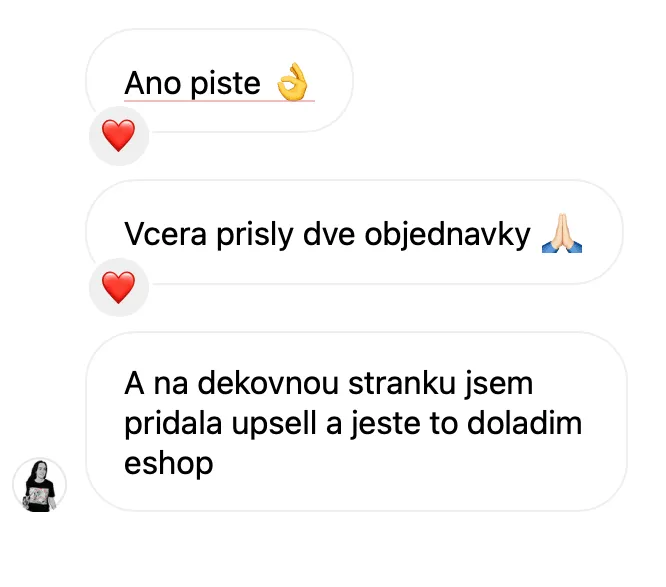Open heart reaction on "Ano piste" message
The height and width of the screenshot is (587, 666).
coord(119,136)
